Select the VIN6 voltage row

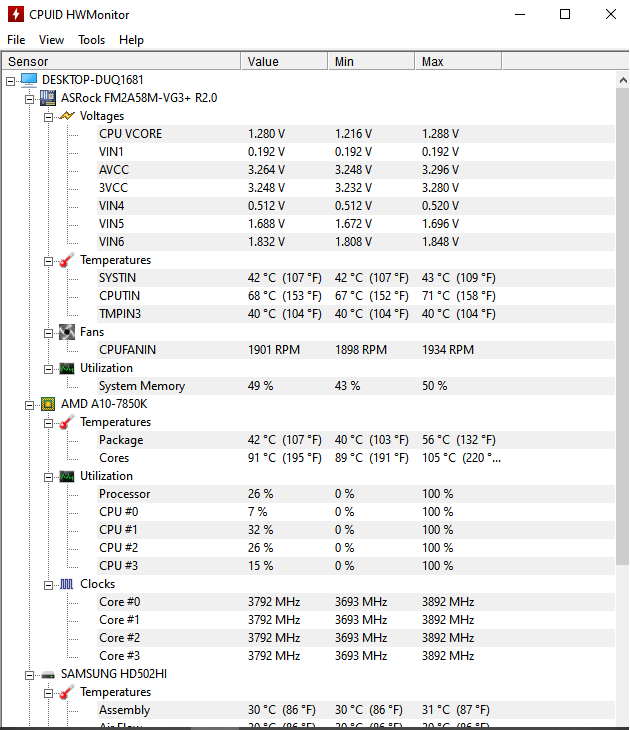coord(356,242)
